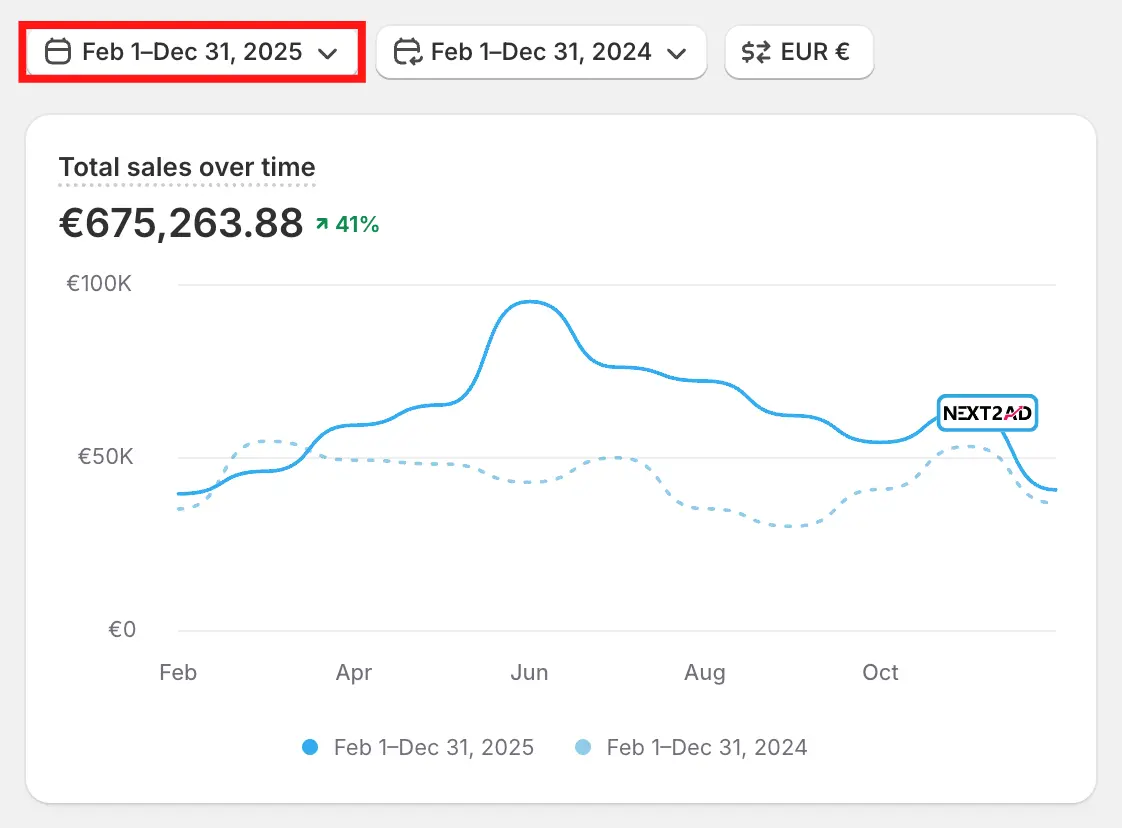
Task: Click the comparison calendar icon for 2024
Action: pyautogui.click(x=408, y=52)
